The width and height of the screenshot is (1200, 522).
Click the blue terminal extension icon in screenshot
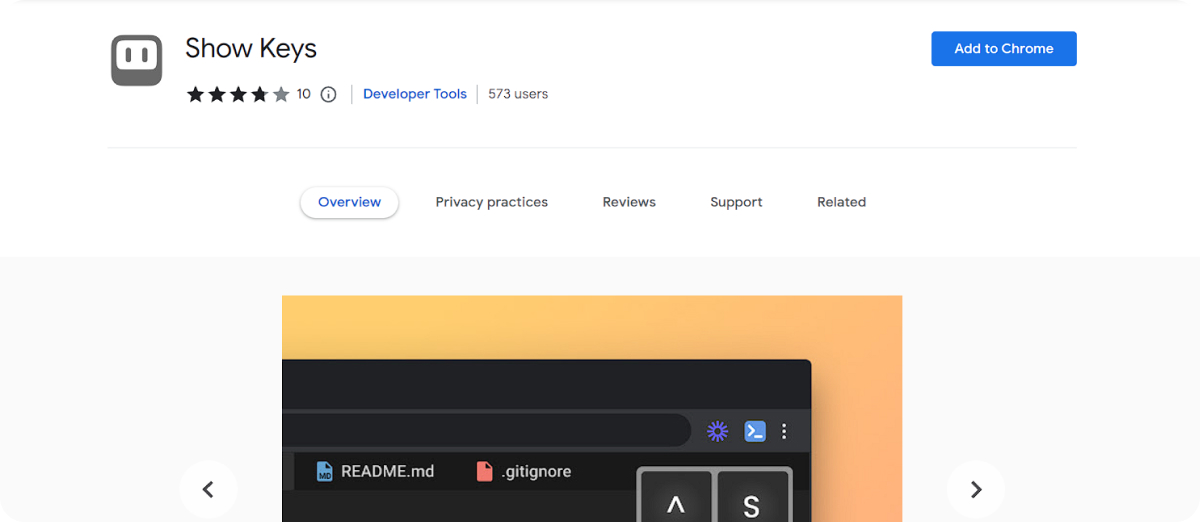(x=755, y=431)
